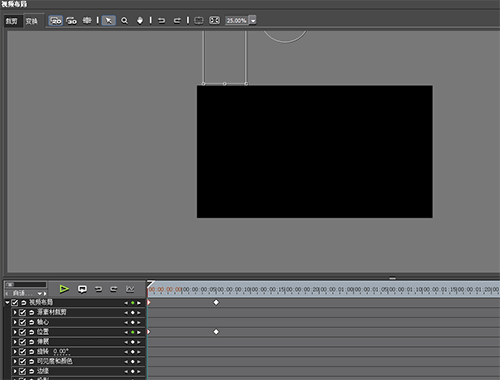Uncheck the 旋转 checkbox
The height and width of the screenshot is (380, 500).
tap(22, 351)
